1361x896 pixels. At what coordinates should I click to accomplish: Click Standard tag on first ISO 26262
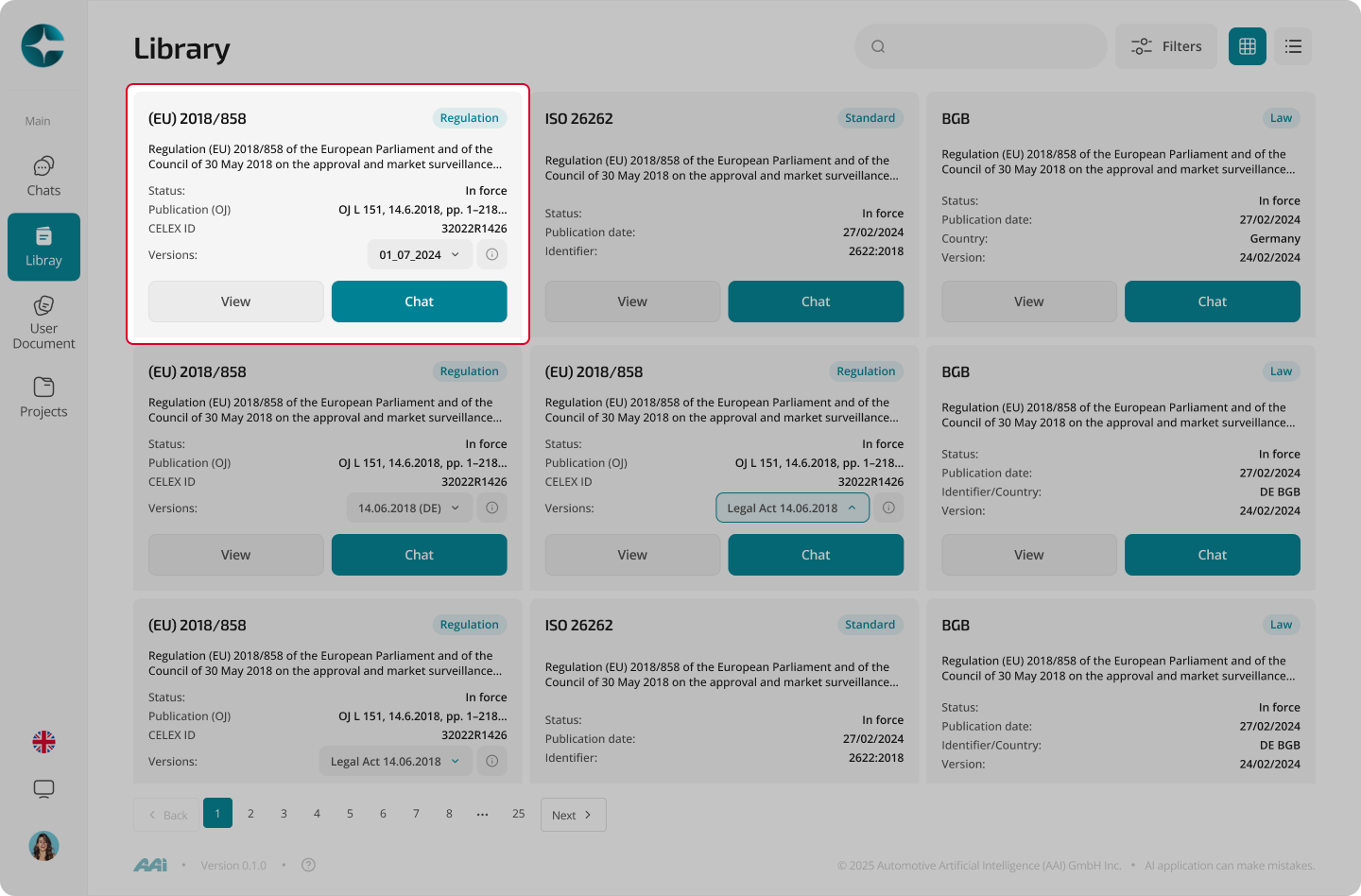coord(870,118)
